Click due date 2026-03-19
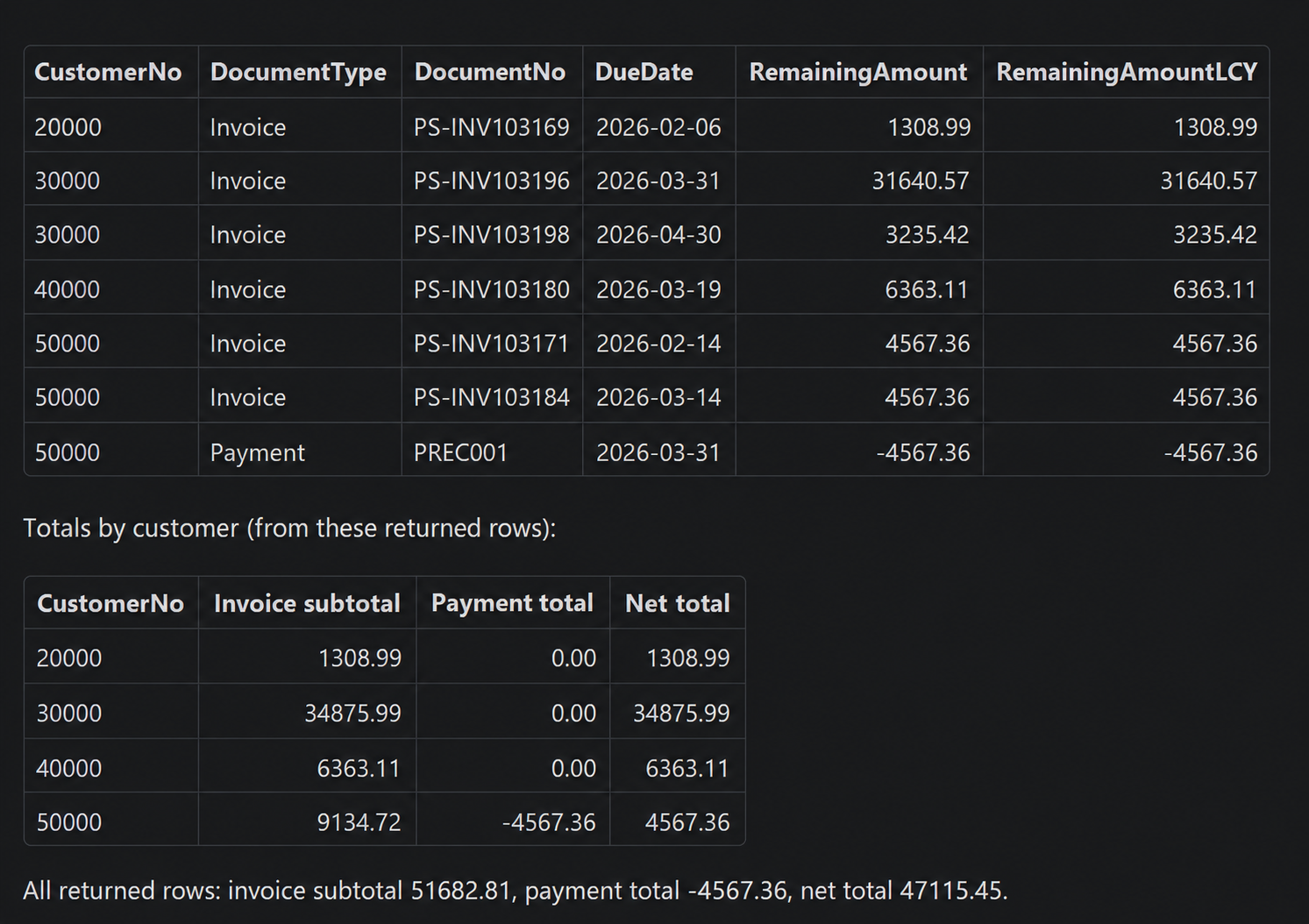This screenshot has height=924, width=1309. tap(658, 289)
